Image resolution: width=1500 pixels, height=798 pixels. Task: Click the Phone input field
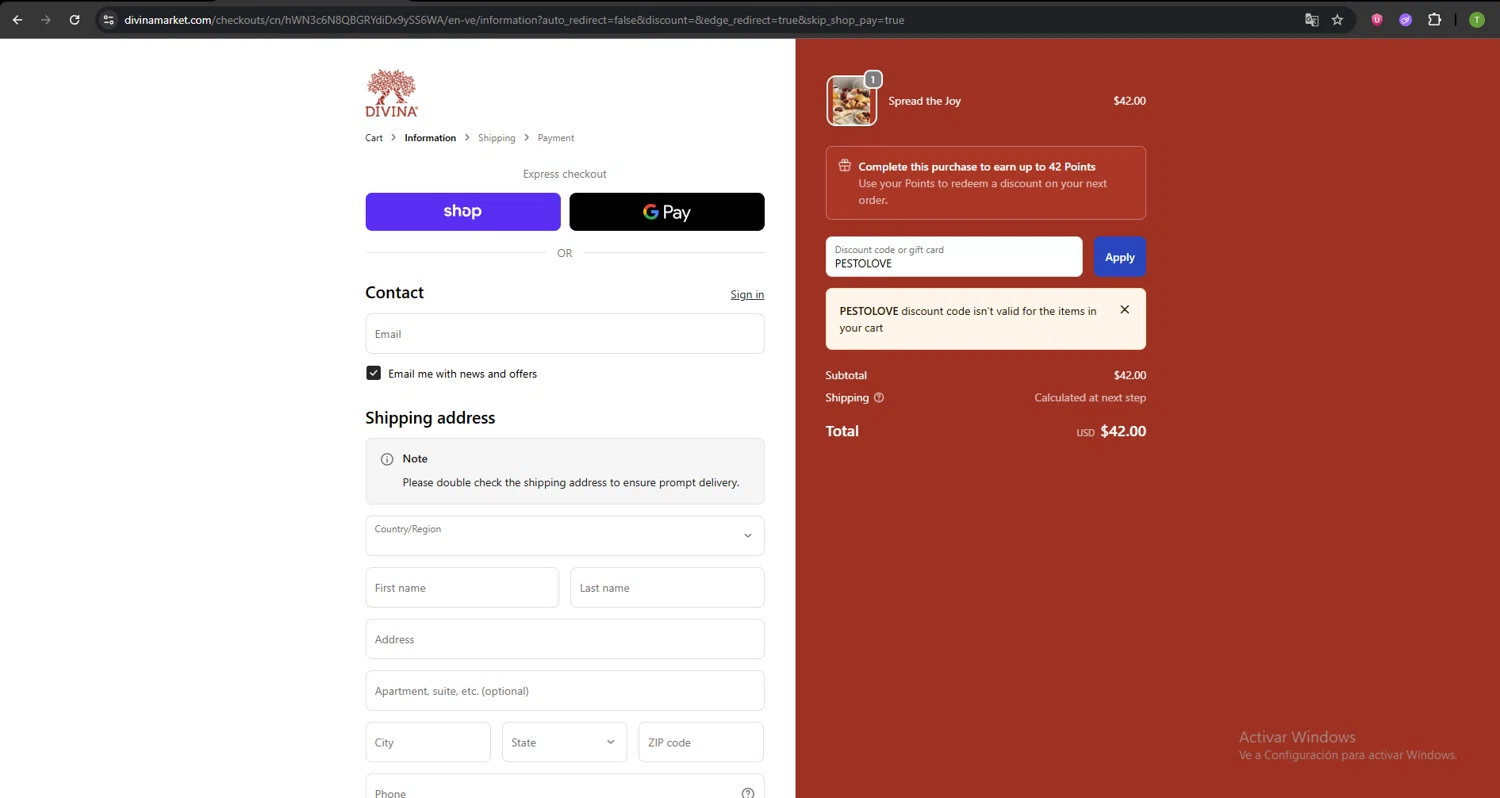click(565, 787)
